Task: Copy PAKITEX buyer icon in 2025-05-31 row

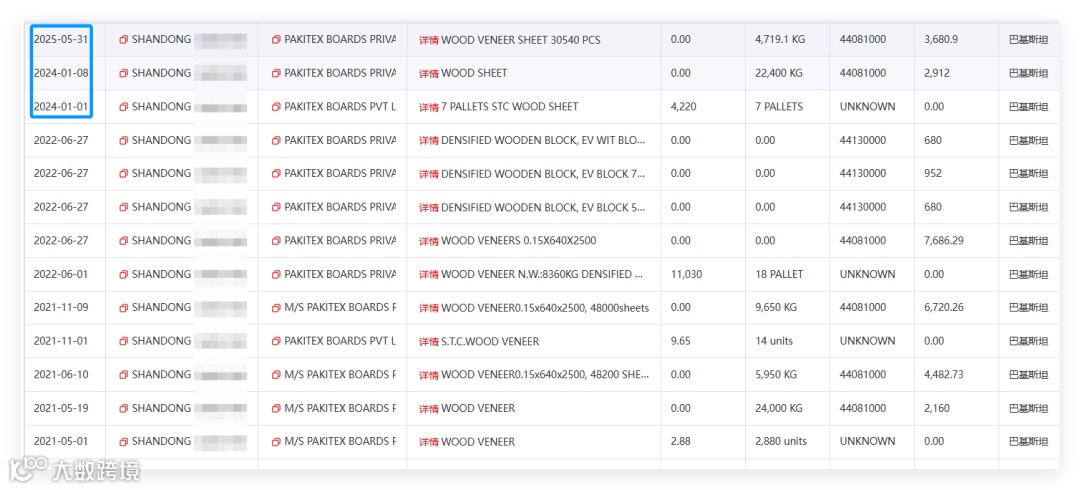Action: coord(276,40)
